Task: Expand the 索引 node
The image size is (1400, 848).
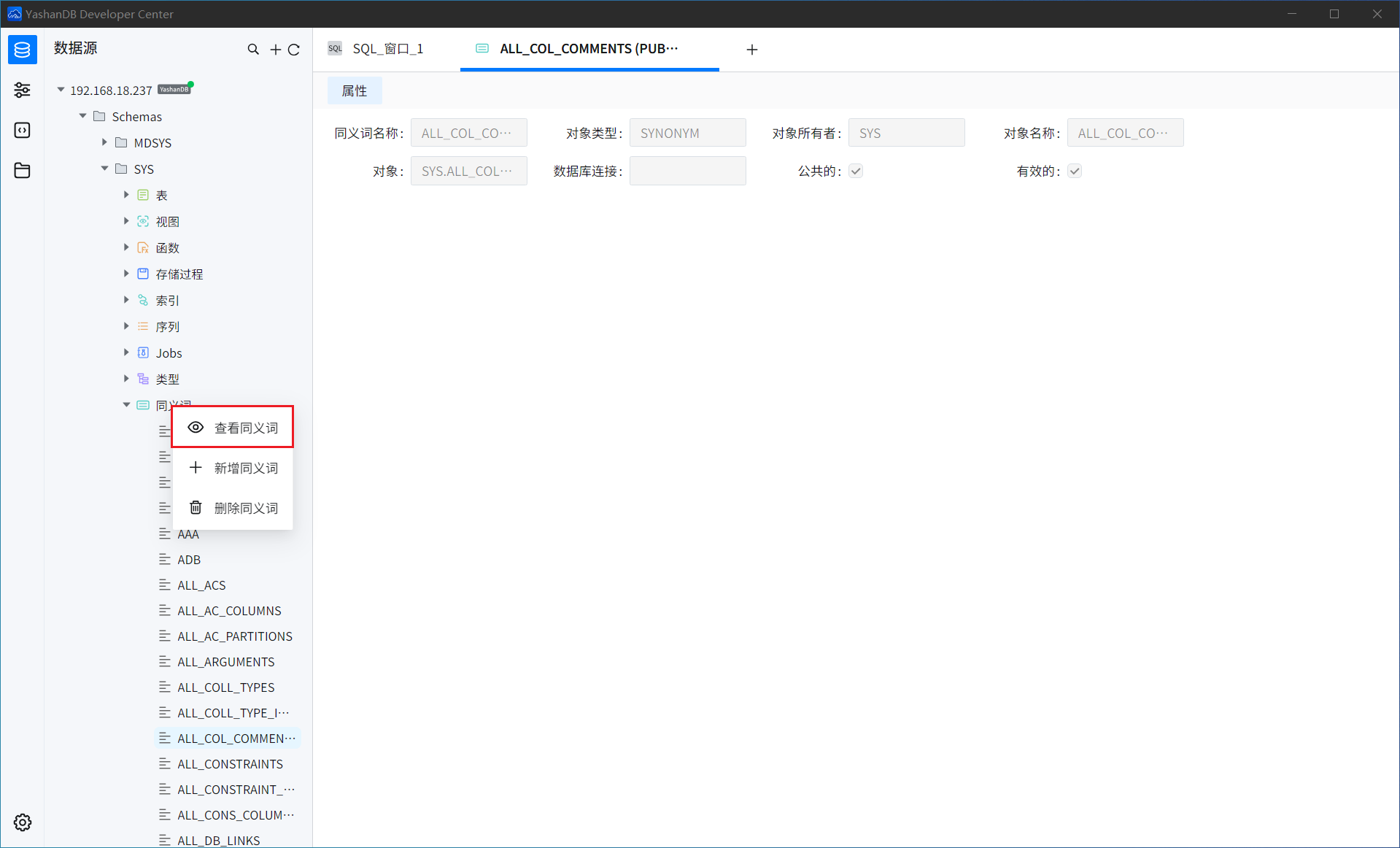Action: point(126,300)
